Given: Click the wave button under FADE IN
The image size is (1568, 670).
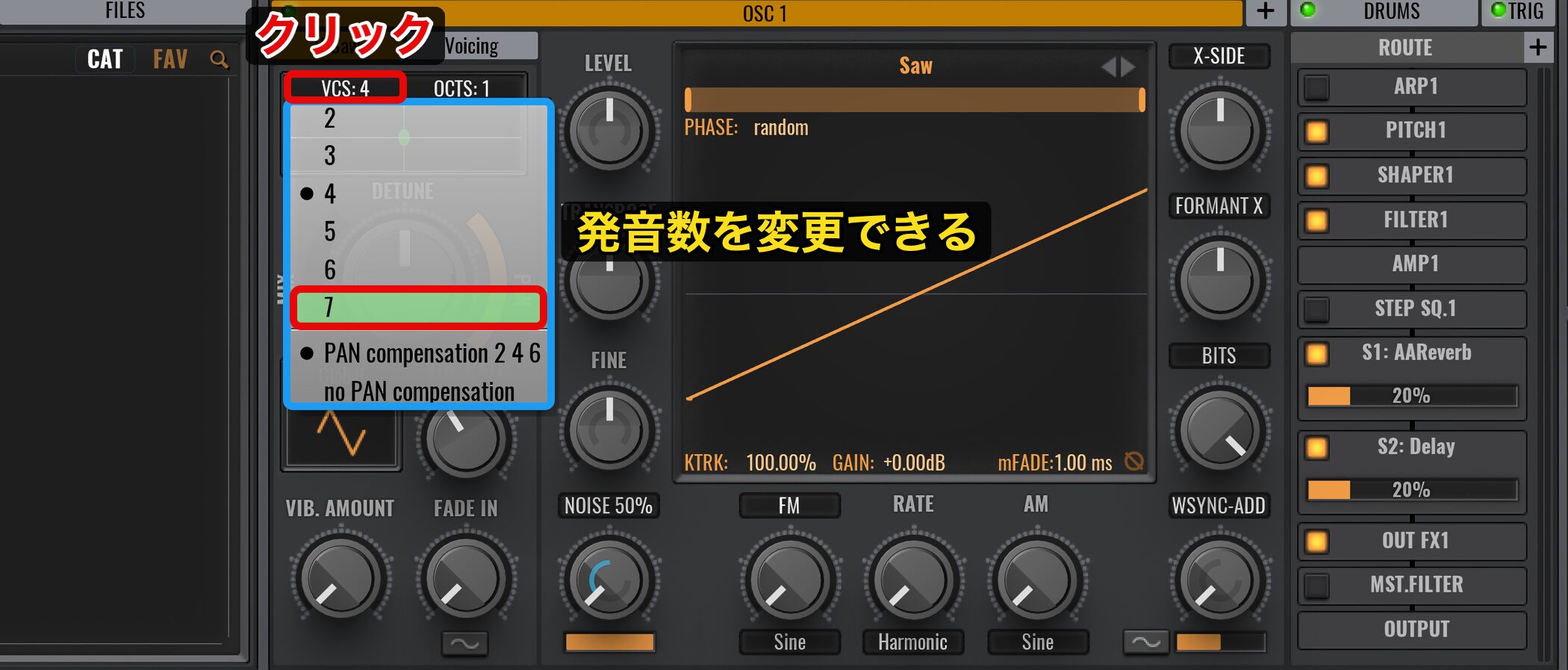Looking at the screenshot, I should pyautogui.click(x=465, y=643).
